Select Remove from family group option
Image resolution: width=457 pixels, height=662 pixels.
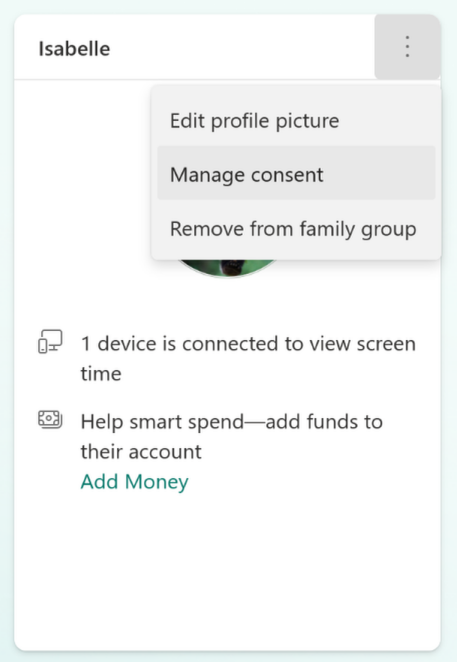pyautogui.click(x=293, y=229)
